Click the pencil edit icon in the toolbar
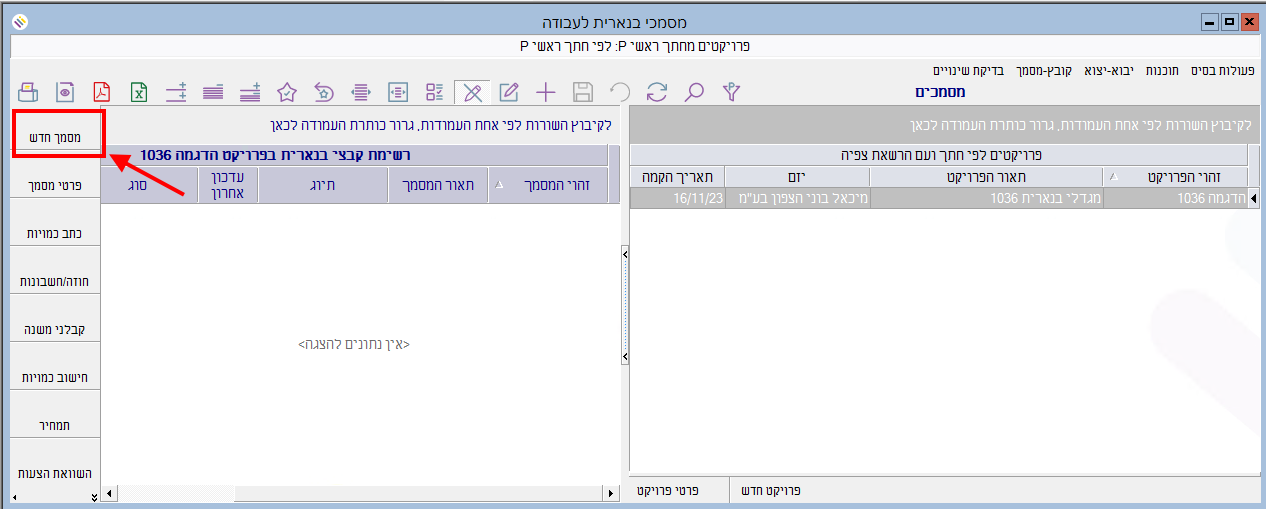The width and height of the screenshot is (1266, 509). pyautogui.click(x=509, y=92)
